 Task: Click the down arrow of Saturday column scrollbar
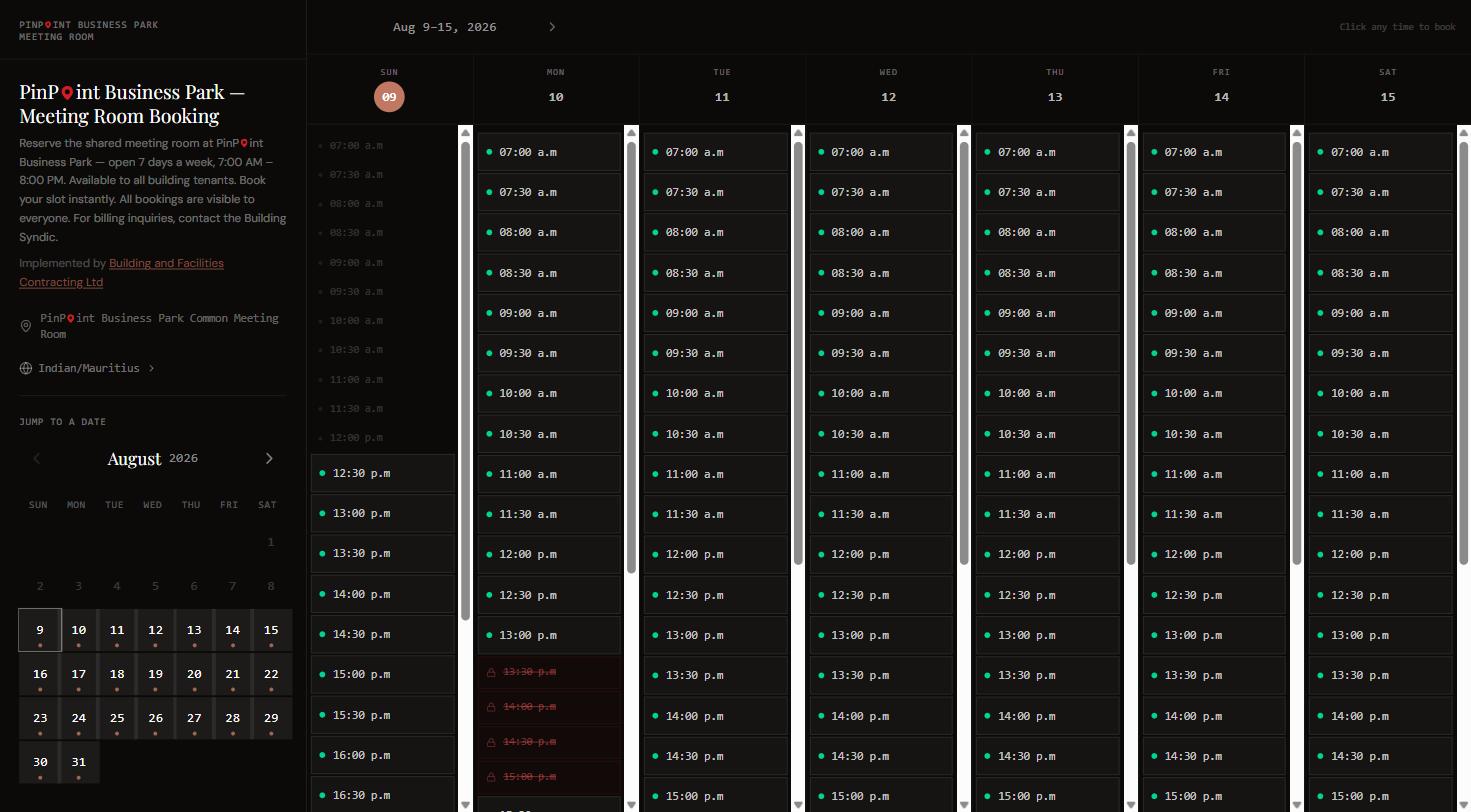(x=1464, y=805)
